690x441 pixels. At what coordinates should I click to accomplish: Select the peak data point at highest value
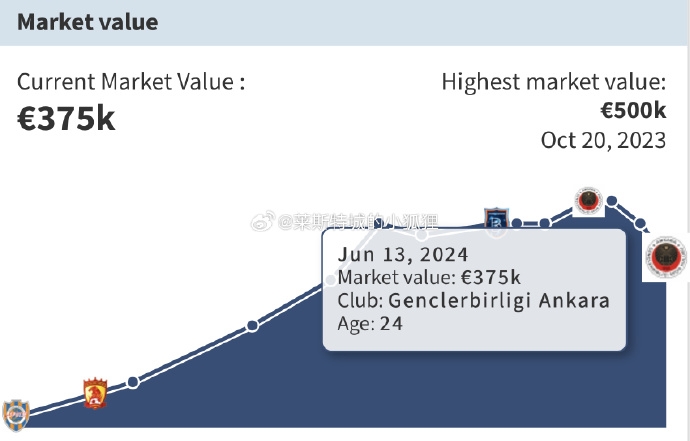[x=612, y=201]
